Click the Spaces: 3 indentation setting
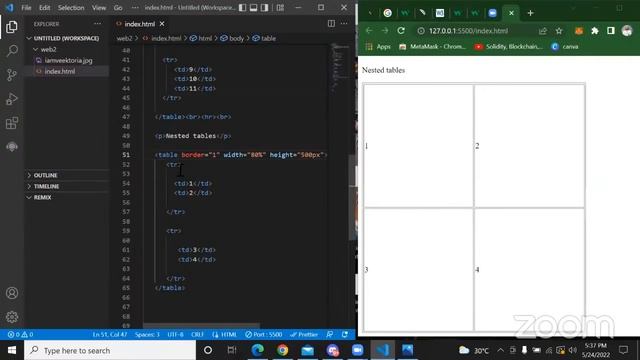The height and width of the screenshot is (360, 640). (147, 335)
